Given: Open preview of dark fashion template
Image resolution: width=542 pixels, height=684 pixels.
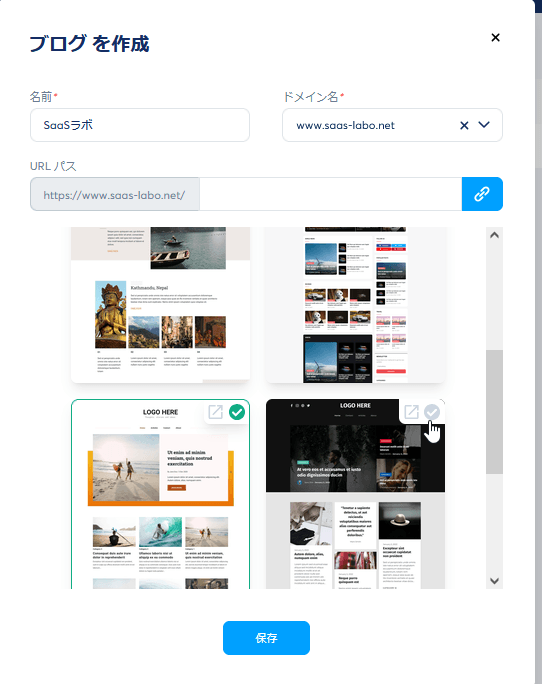Looking at the screenshot, I should click(x=411, y=412).
